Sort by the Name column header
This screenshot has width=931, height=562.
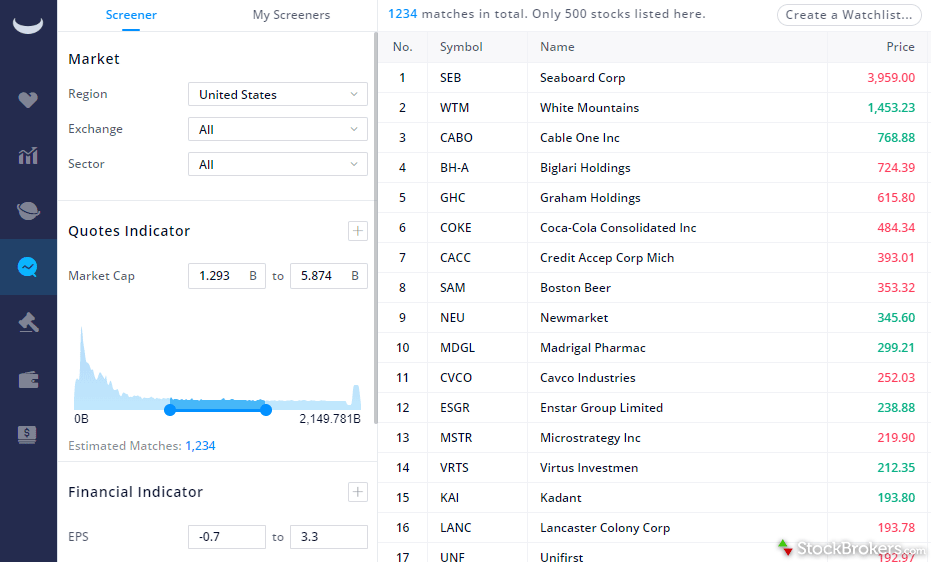(x=557, y=47)
